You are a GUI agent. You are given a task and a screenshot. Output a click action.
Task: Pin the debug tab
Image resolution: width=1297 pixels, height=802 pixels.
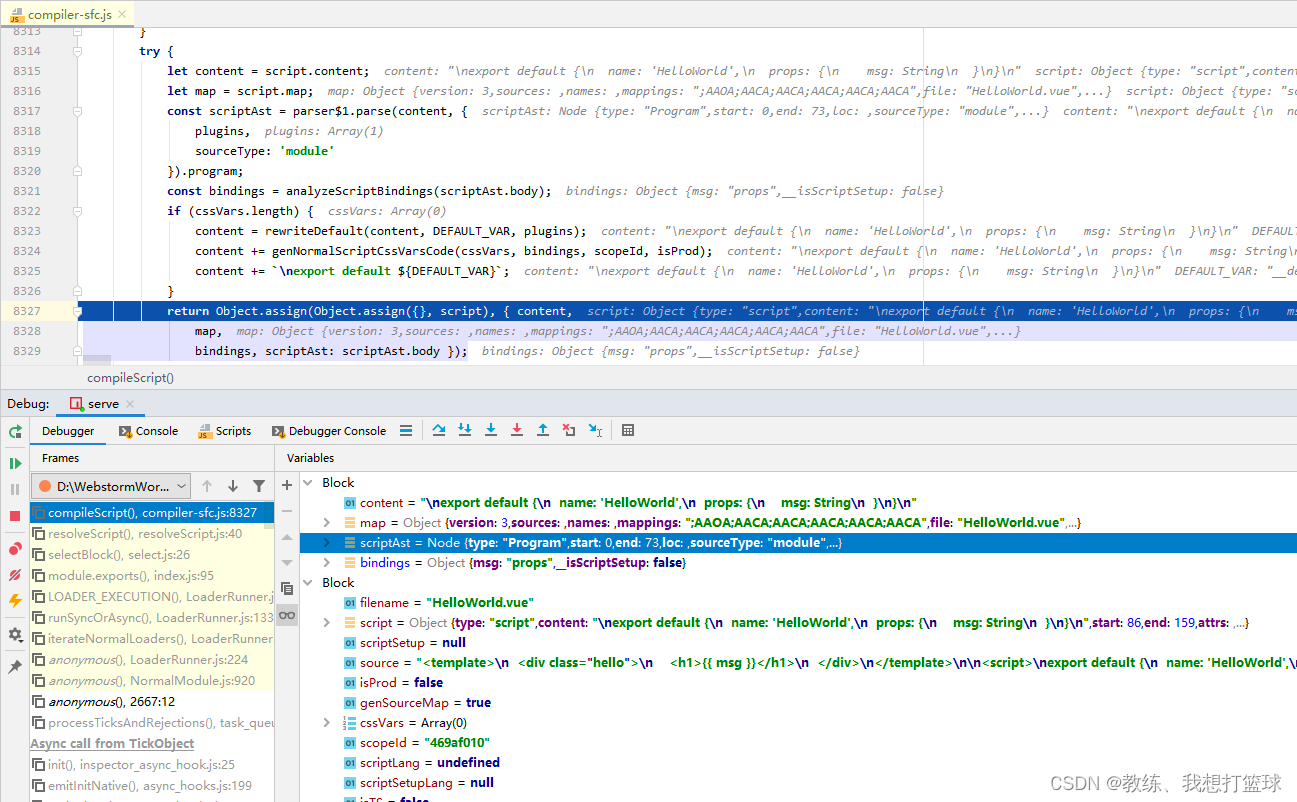click(x=15, y=666)
